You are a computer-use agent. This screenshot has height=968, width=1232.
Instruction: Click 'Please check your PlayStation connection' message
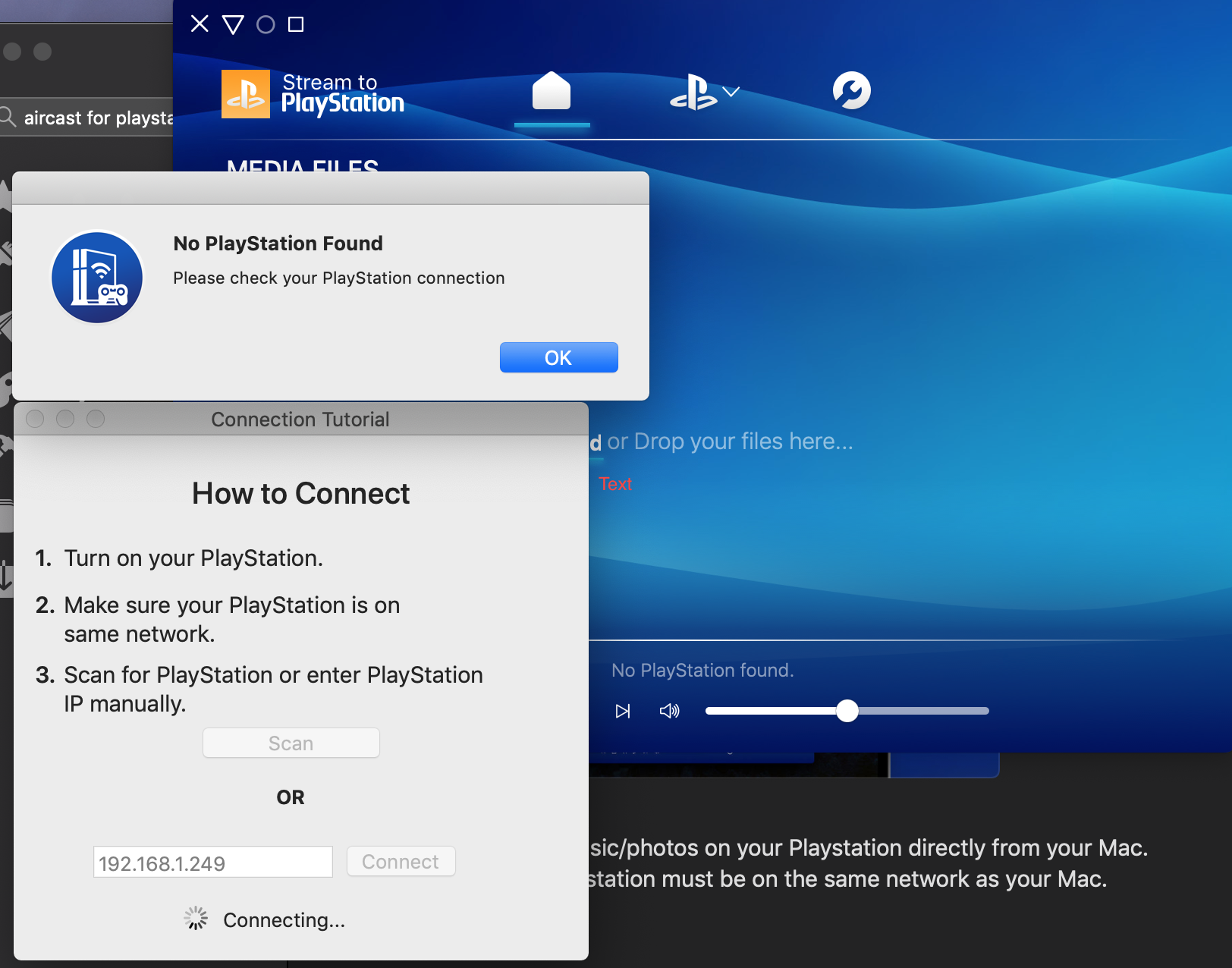(339, 278)
